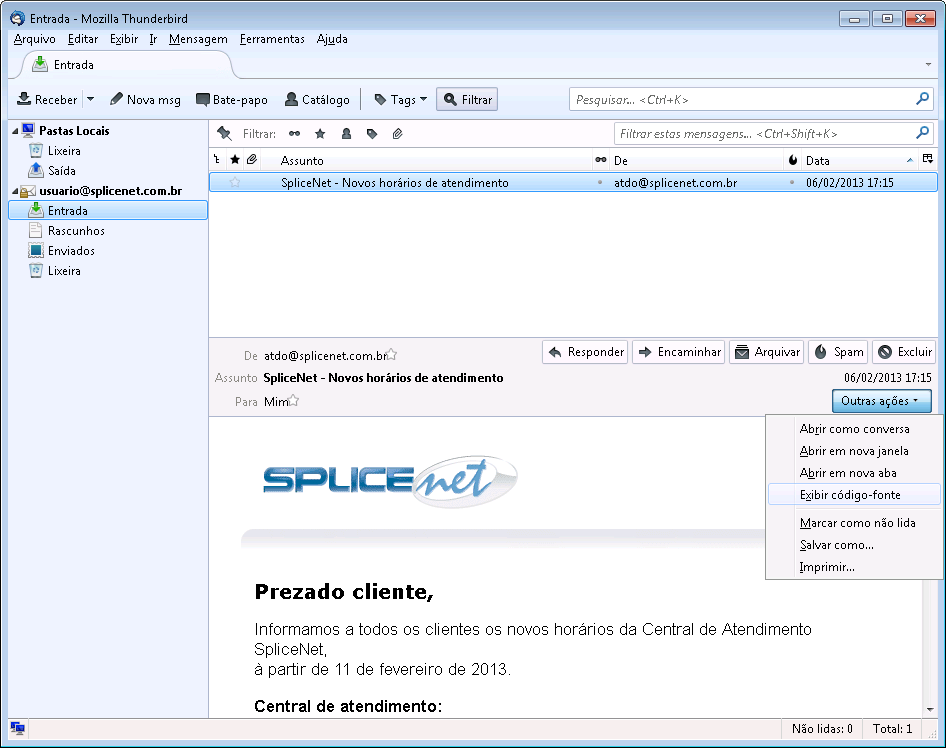Sort by Data column header

pos(859,160)
